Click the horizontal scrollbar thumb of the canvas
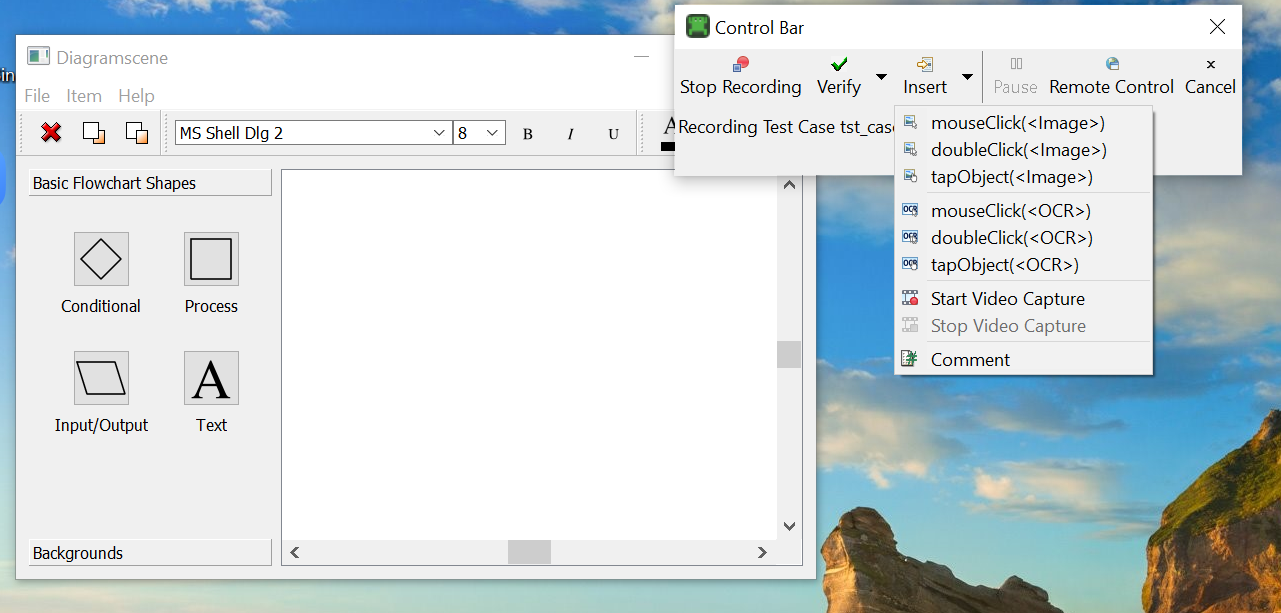Viewport: 1281px width, 613px height. (529, 552)
